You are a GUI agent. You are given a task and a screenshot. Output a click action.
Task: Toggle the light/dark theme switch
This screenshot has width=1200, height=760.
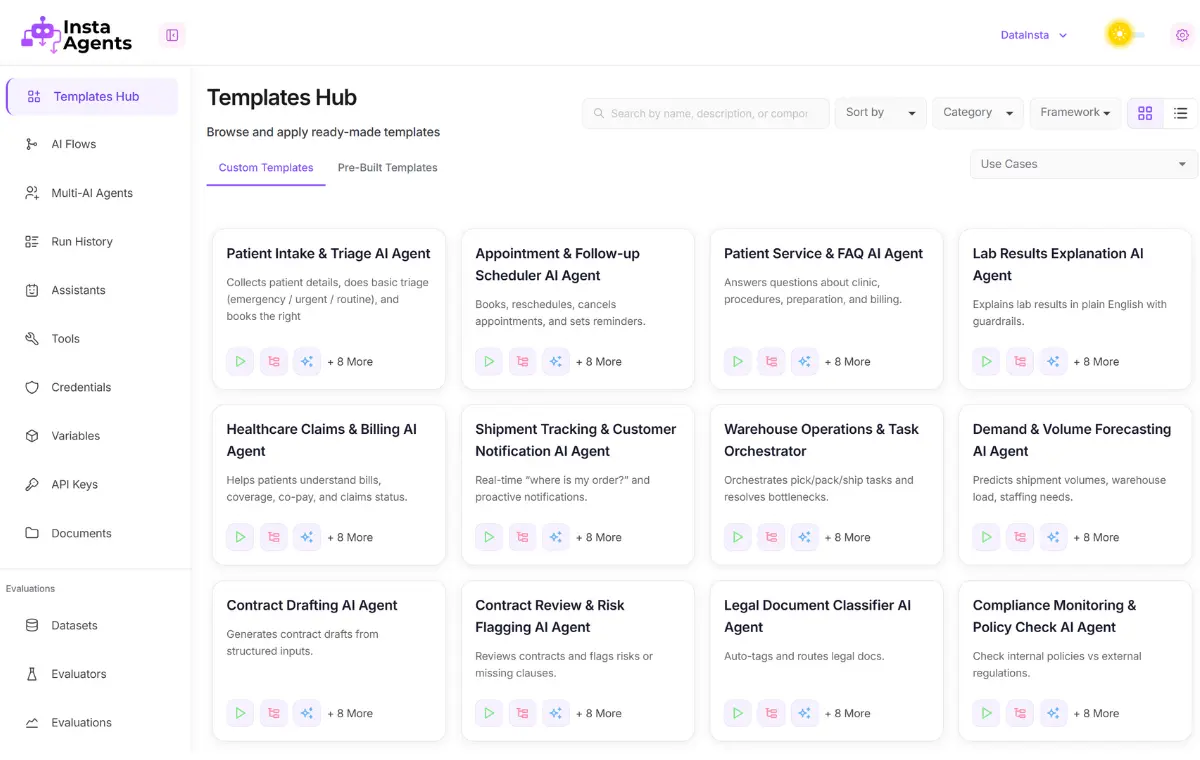click(x=1125, y=35)
